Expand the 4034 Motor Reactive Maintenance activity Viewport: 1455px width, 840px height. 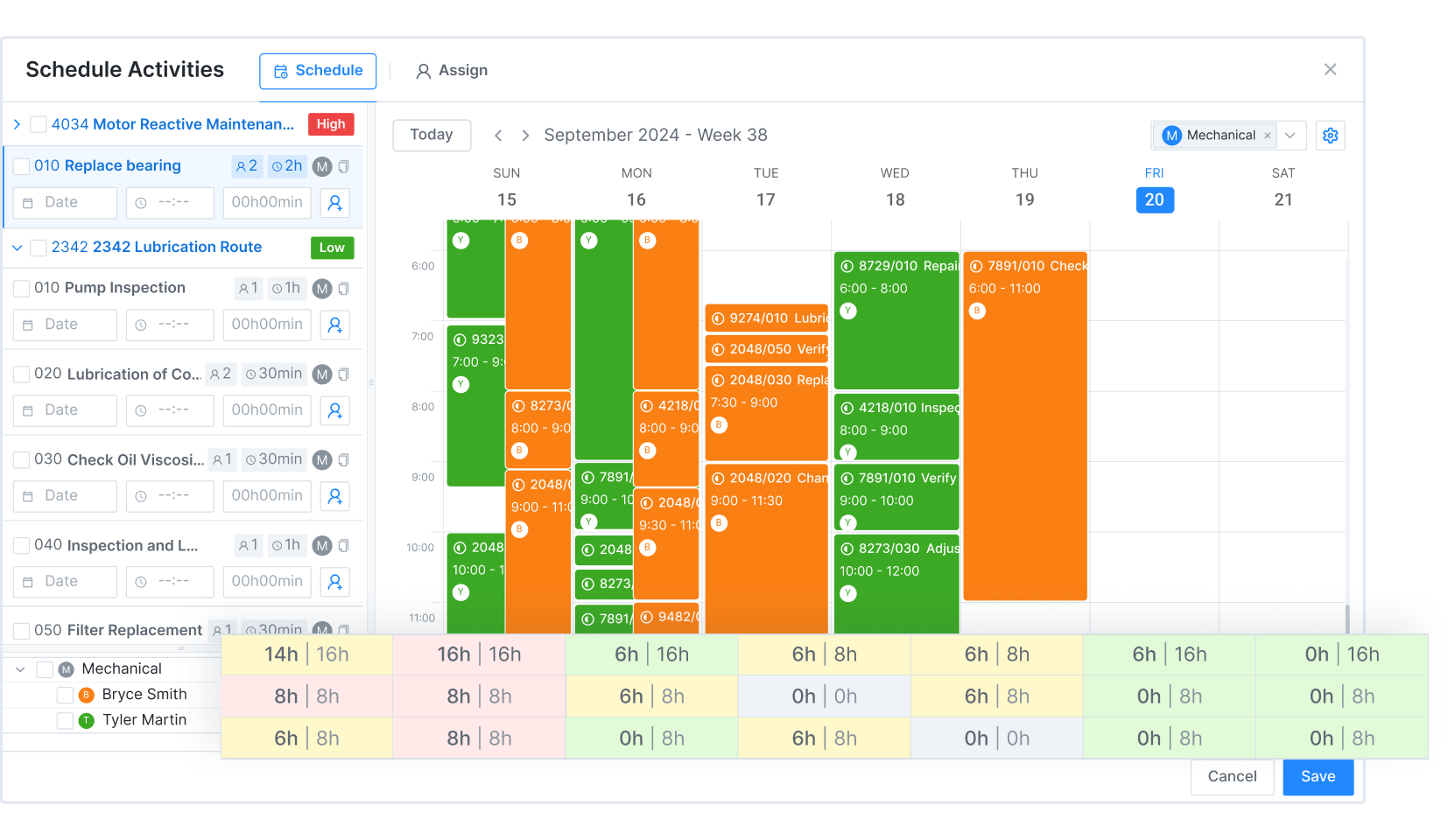(15, 123)
